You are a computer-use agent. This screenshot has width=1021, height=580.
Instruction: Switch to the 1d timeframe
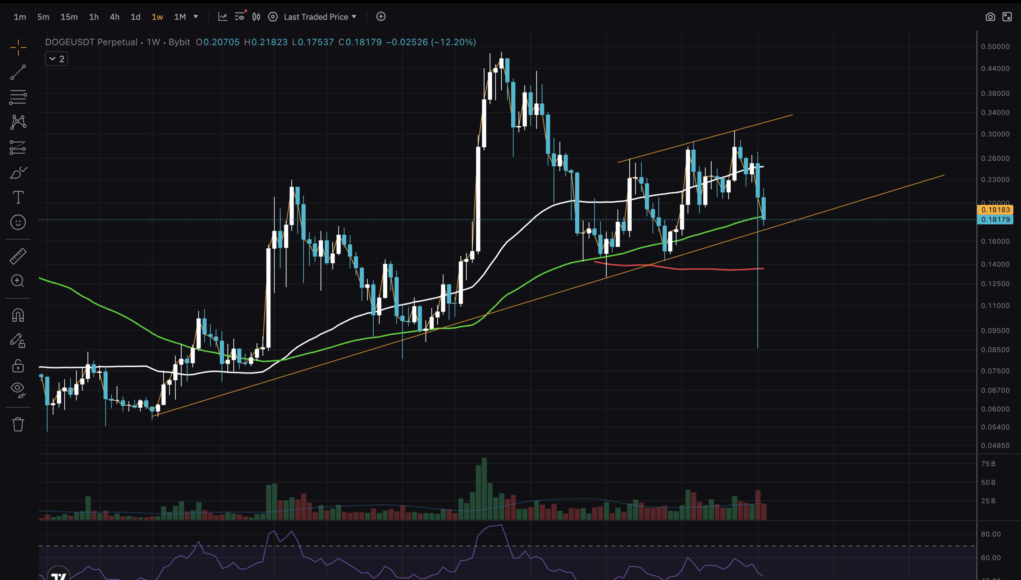(x=135, y=17)
